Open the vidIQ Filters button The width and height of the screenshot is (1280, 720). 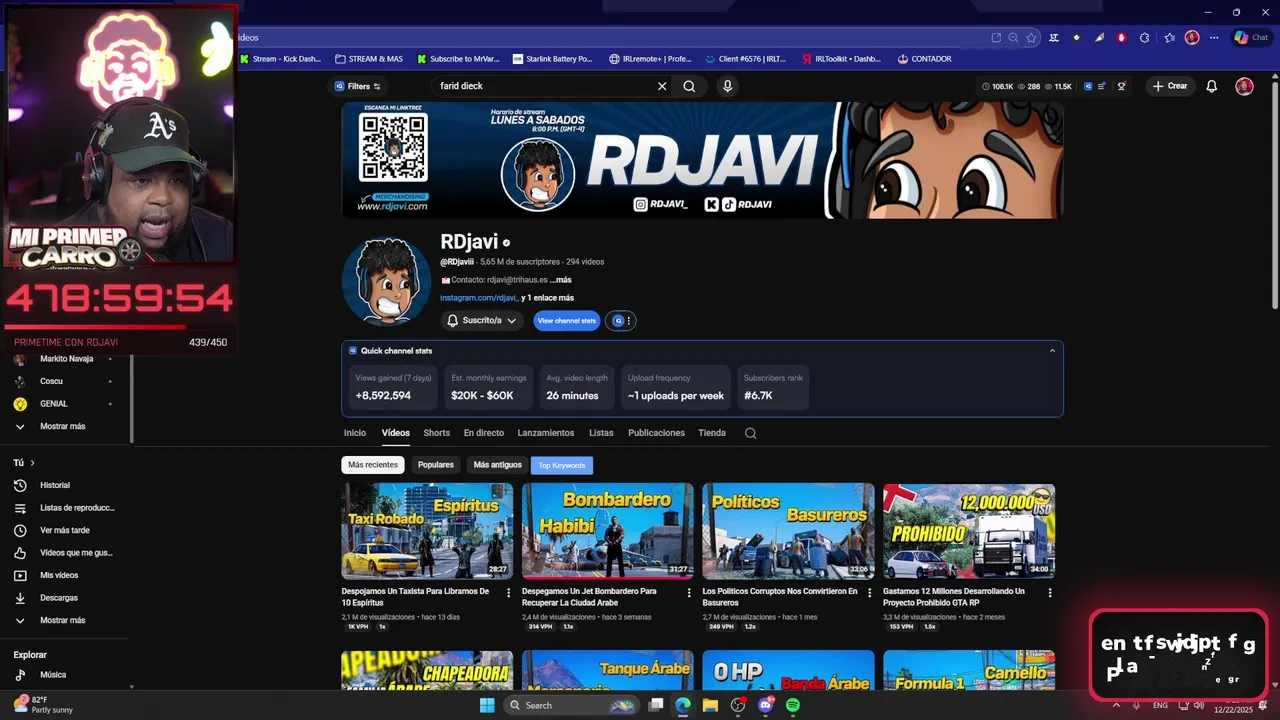(357, 86)
